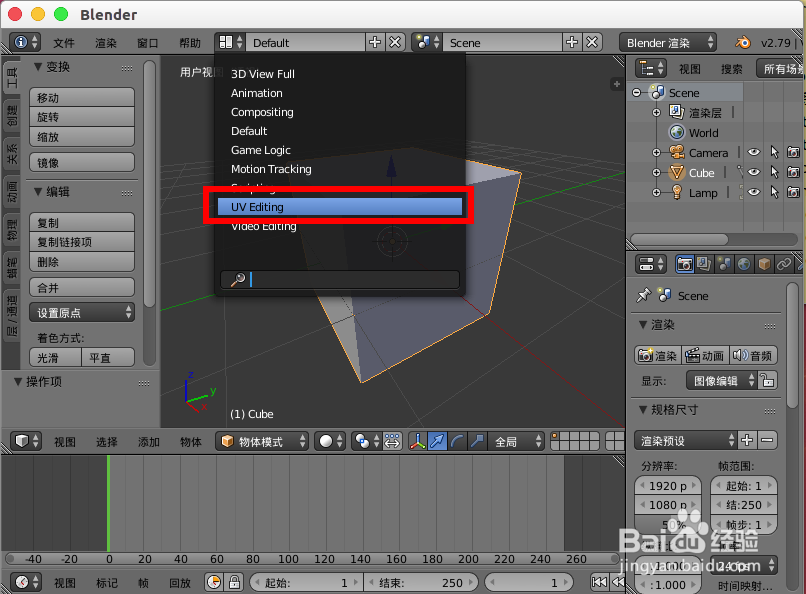Add a new screen layout
This screenshot has height=594, width=806.
[x=375, y=42]
